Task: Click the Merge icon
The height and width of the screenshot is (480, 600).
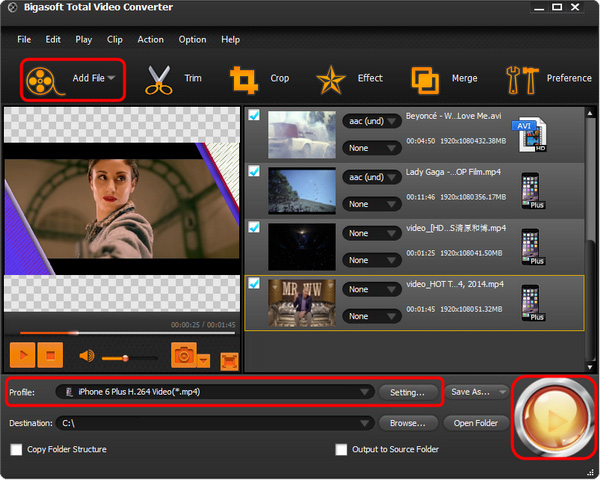Action: pos(425,80)
